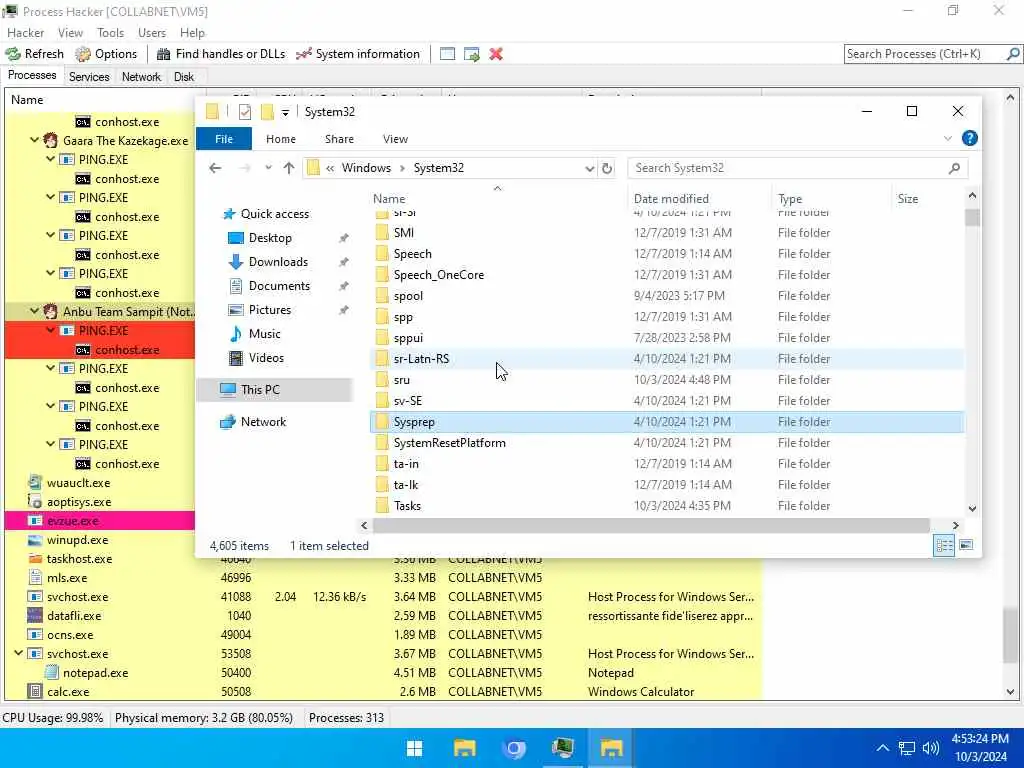Image resolution: width=1024 pixels, height=768 pixels.
Task: Switch to the Services tab
Action: click(89, 76)
